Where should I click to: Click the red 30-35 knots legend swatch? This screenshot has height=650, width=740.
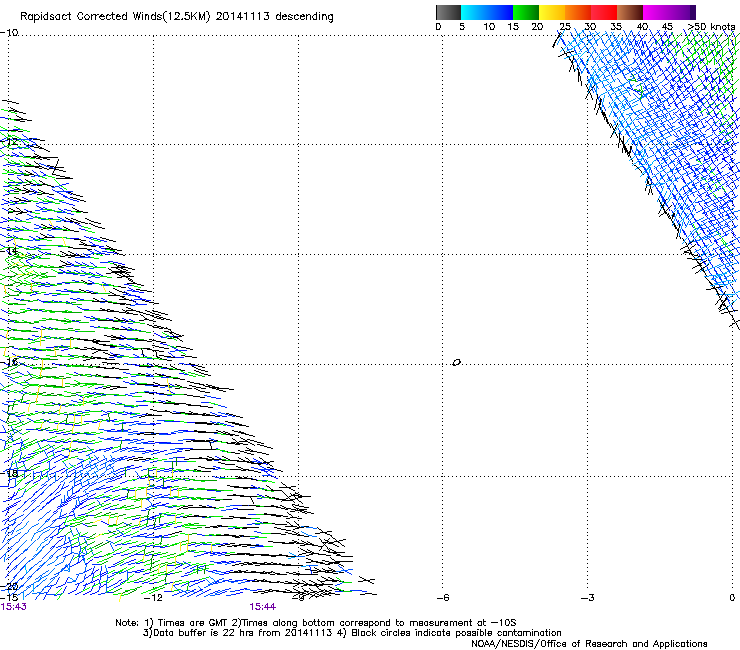click(604, 12)
